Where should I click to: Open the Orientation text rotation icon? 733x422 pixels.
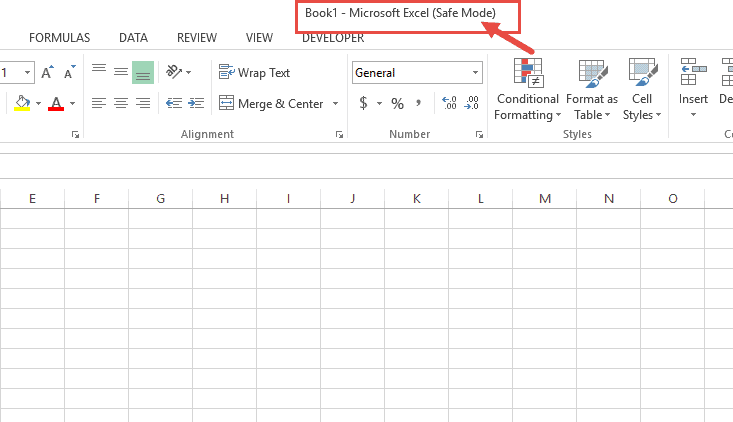(x=174, y=72)
